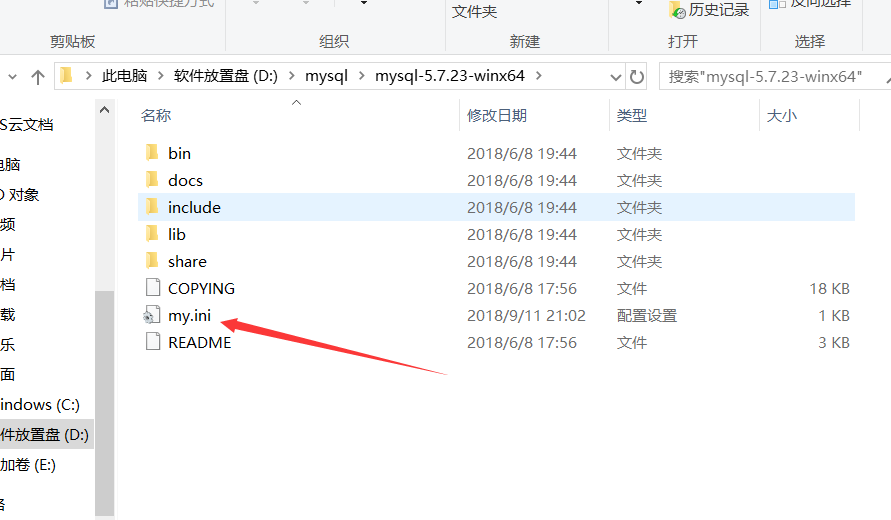This screenshot has height=520, width=891.
Task: Click COPYING size 18 KB
Action: pyautogui.click(x=830, y=289)
